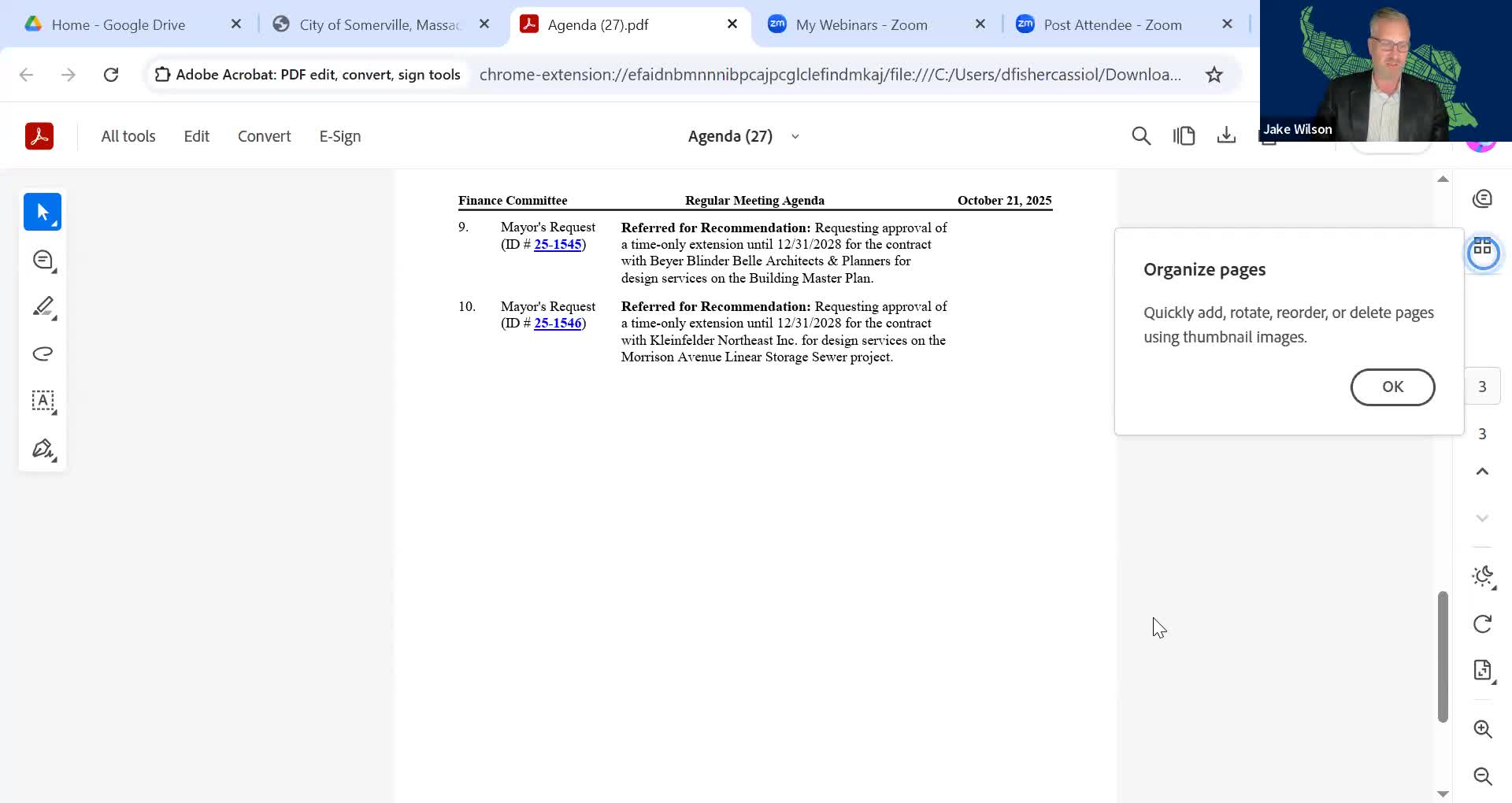Close the Post Attendee - Zoom tab
This screenshot has height=803, width=1512.
pyautogui.click(x=1227, y=24)
